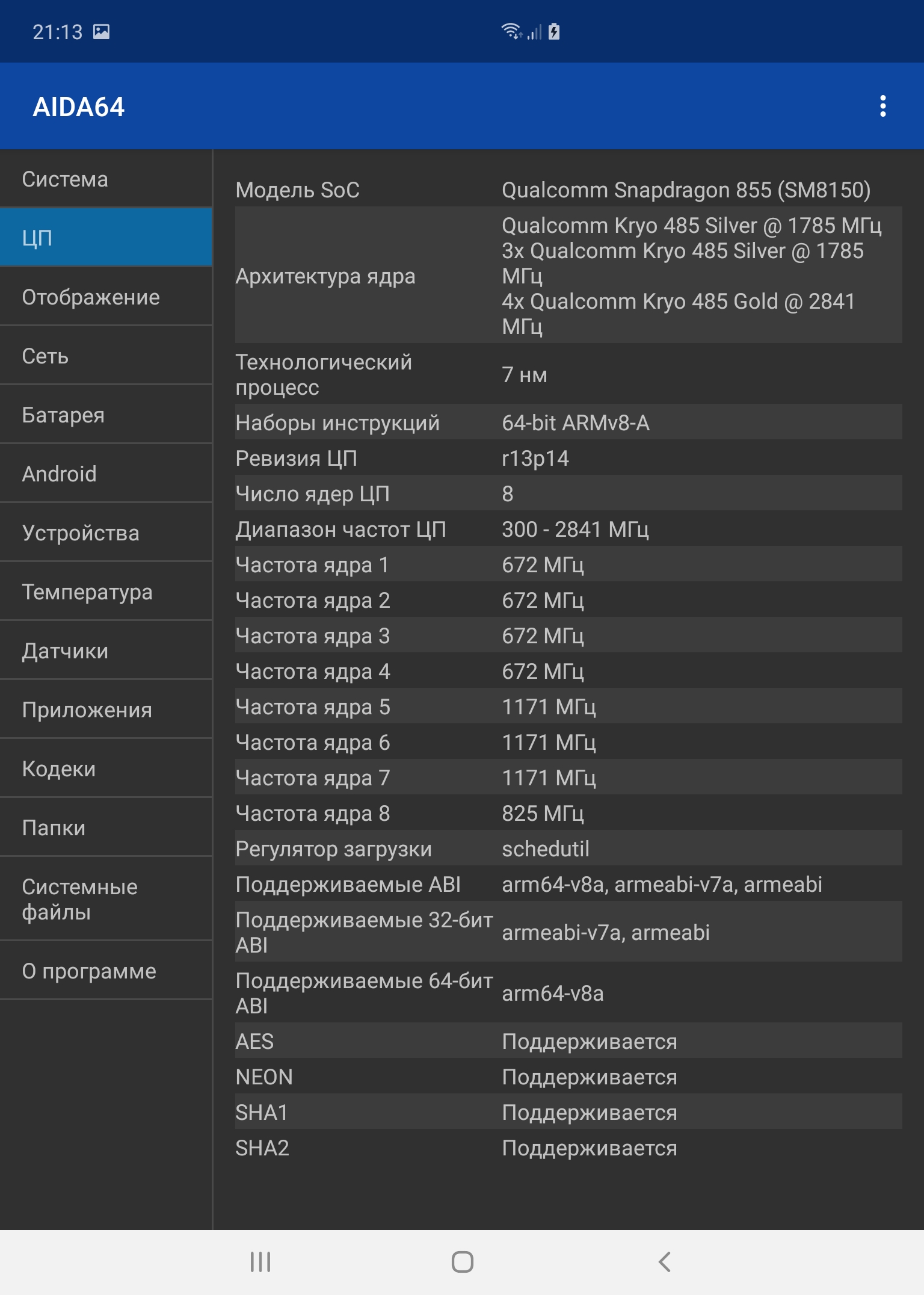Screen dimensions: 924x1295
Task: Tap the Android recent apps button
Action: point(260,1262)
